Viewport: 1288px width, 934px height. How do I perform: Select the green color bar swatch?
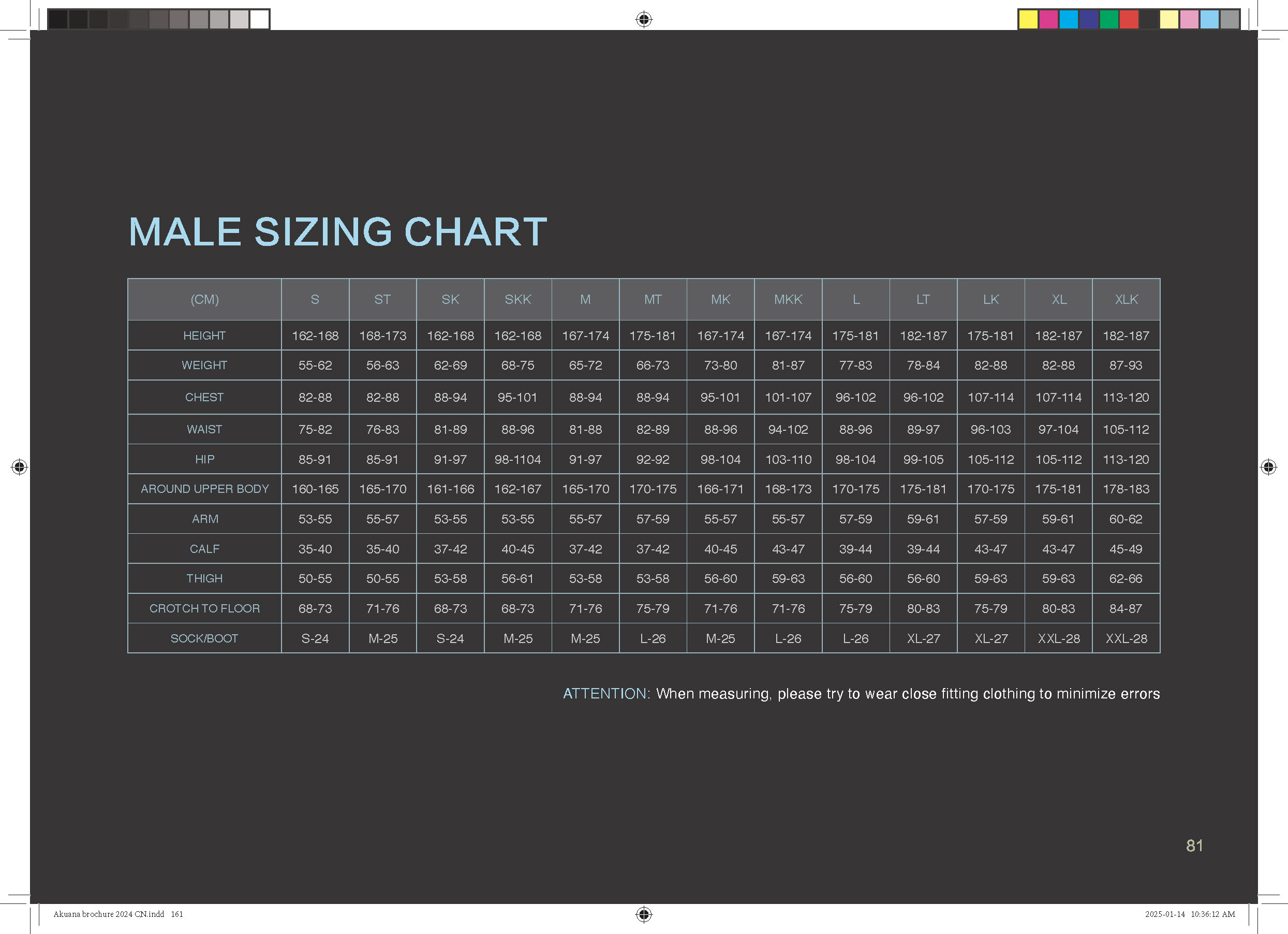(1108, 19)
